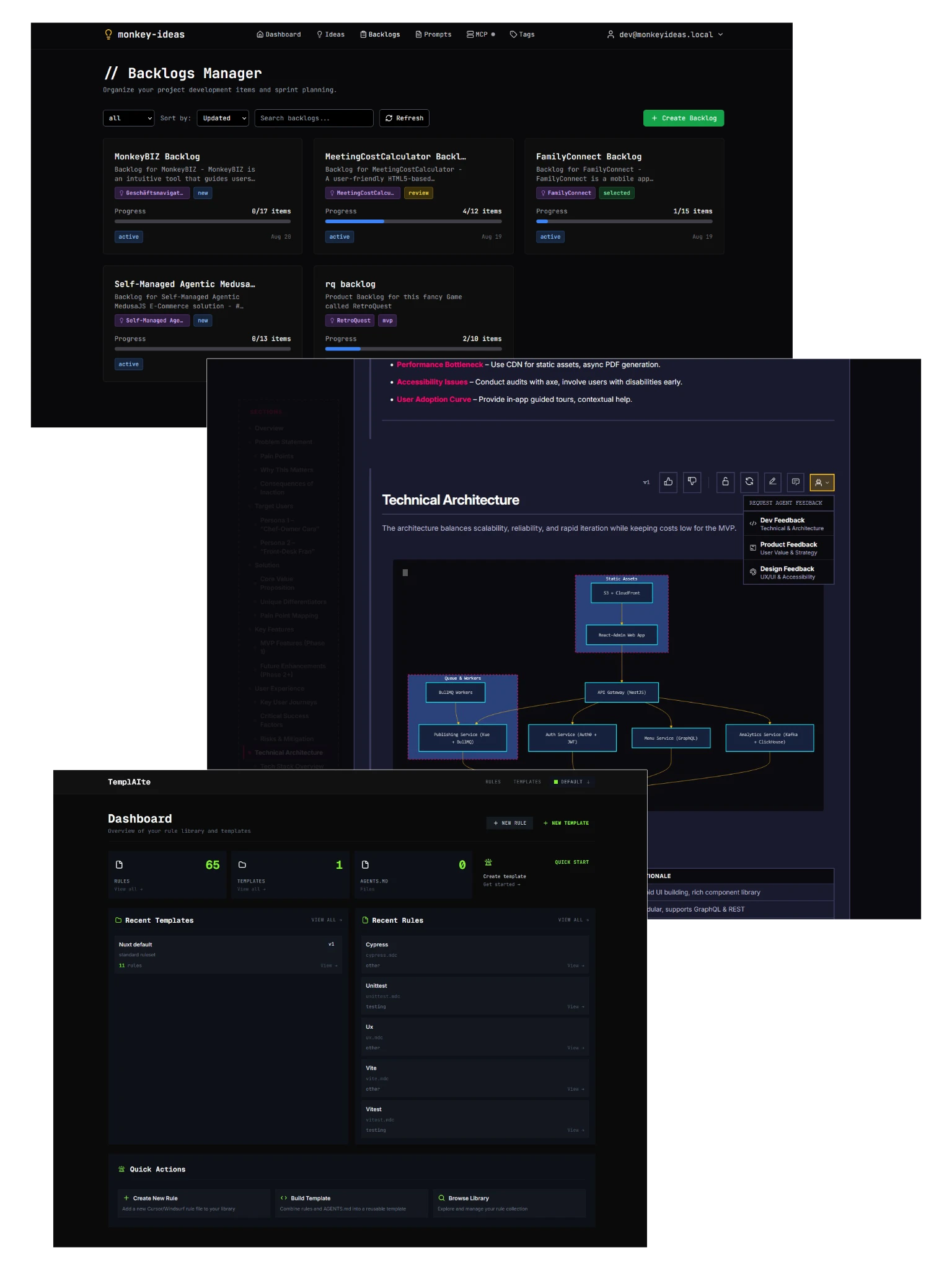Click the monkey-ideas lightbulb logo
The width and height of the screenshot is (952, 1270).
coord(108,35)
